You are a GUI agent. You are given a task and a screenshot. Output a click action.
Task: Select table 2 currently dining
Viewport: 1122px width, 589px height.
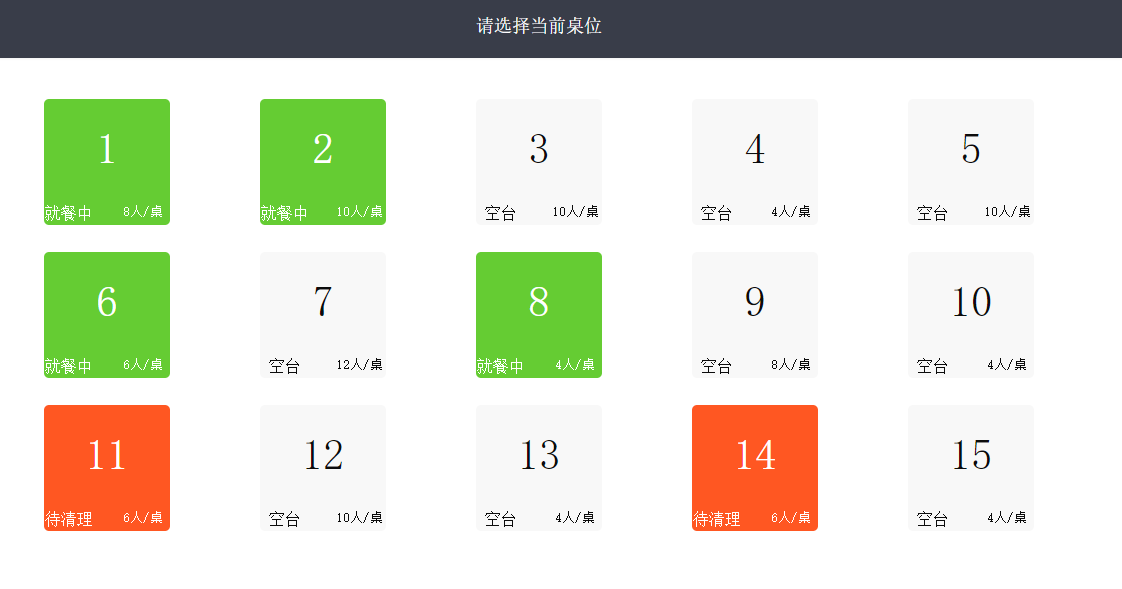point(323,162)
